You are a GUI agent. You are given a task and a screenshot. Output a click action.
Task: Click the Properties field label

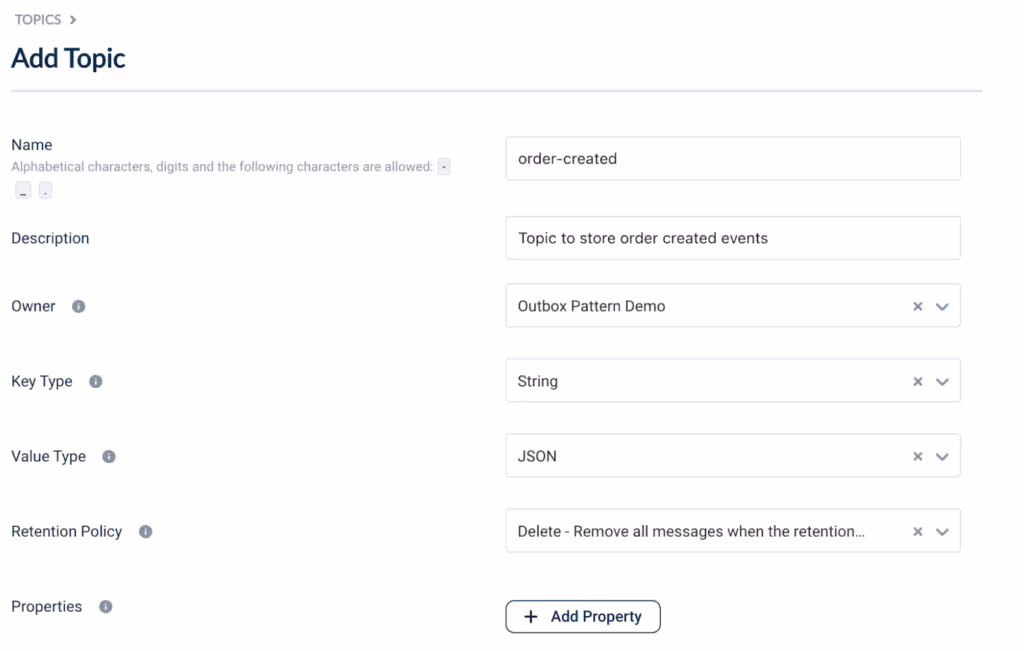(x=46, y=607)
